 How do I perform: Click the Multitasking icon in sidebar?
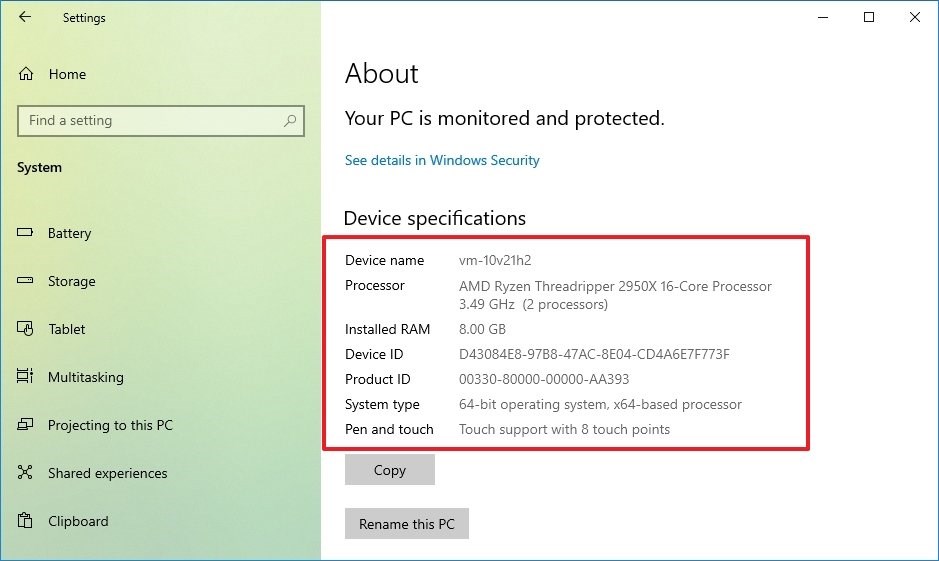click(26, 377)
